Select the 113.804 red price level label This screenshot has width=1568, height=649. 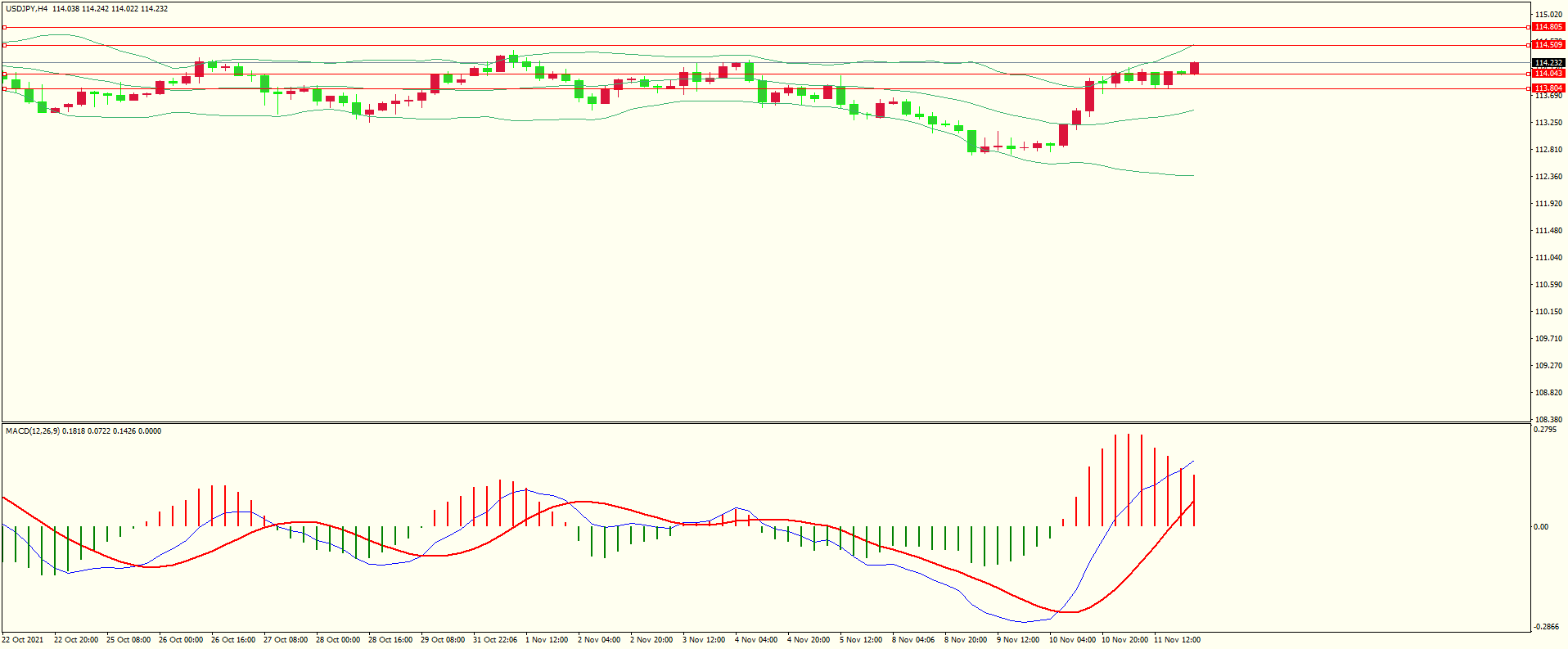pos(1548,88)
